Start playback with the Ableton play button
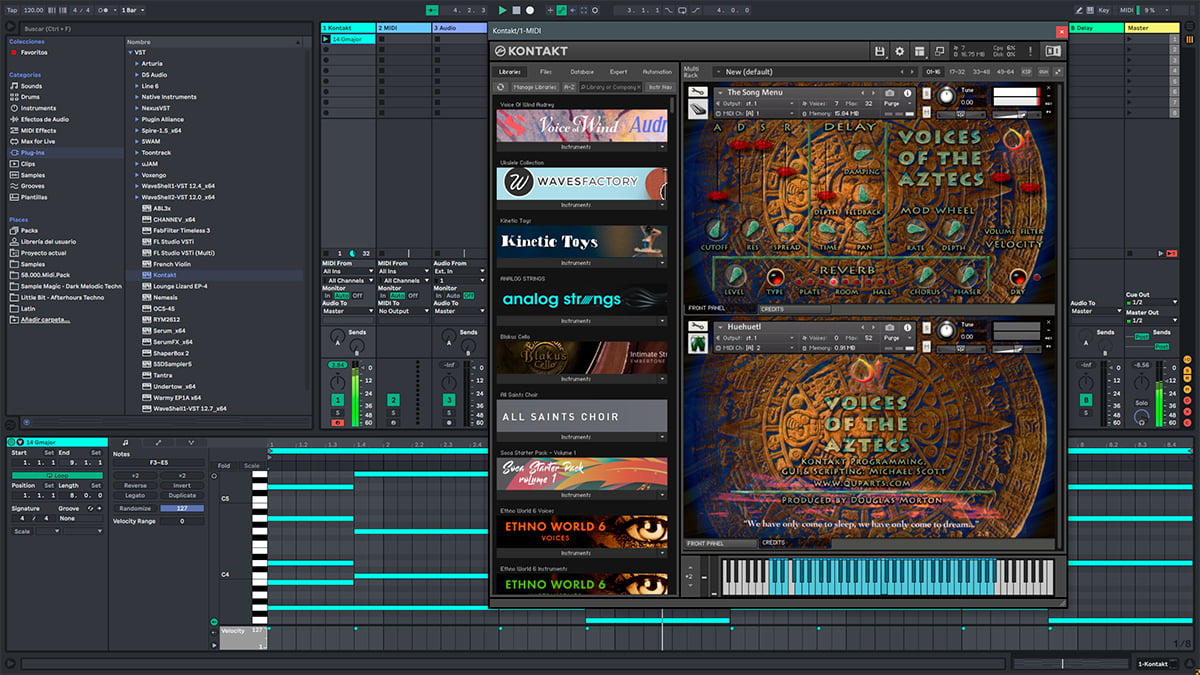Screen dimensions: 1200x675 click(502, 10)
